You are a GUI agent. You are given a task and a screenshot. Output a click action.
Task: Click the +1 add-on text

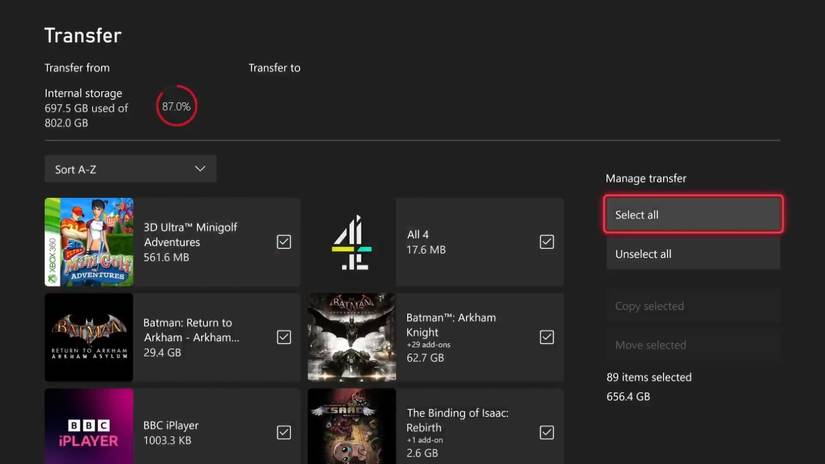pyautogui.click(x=425, y=440)
